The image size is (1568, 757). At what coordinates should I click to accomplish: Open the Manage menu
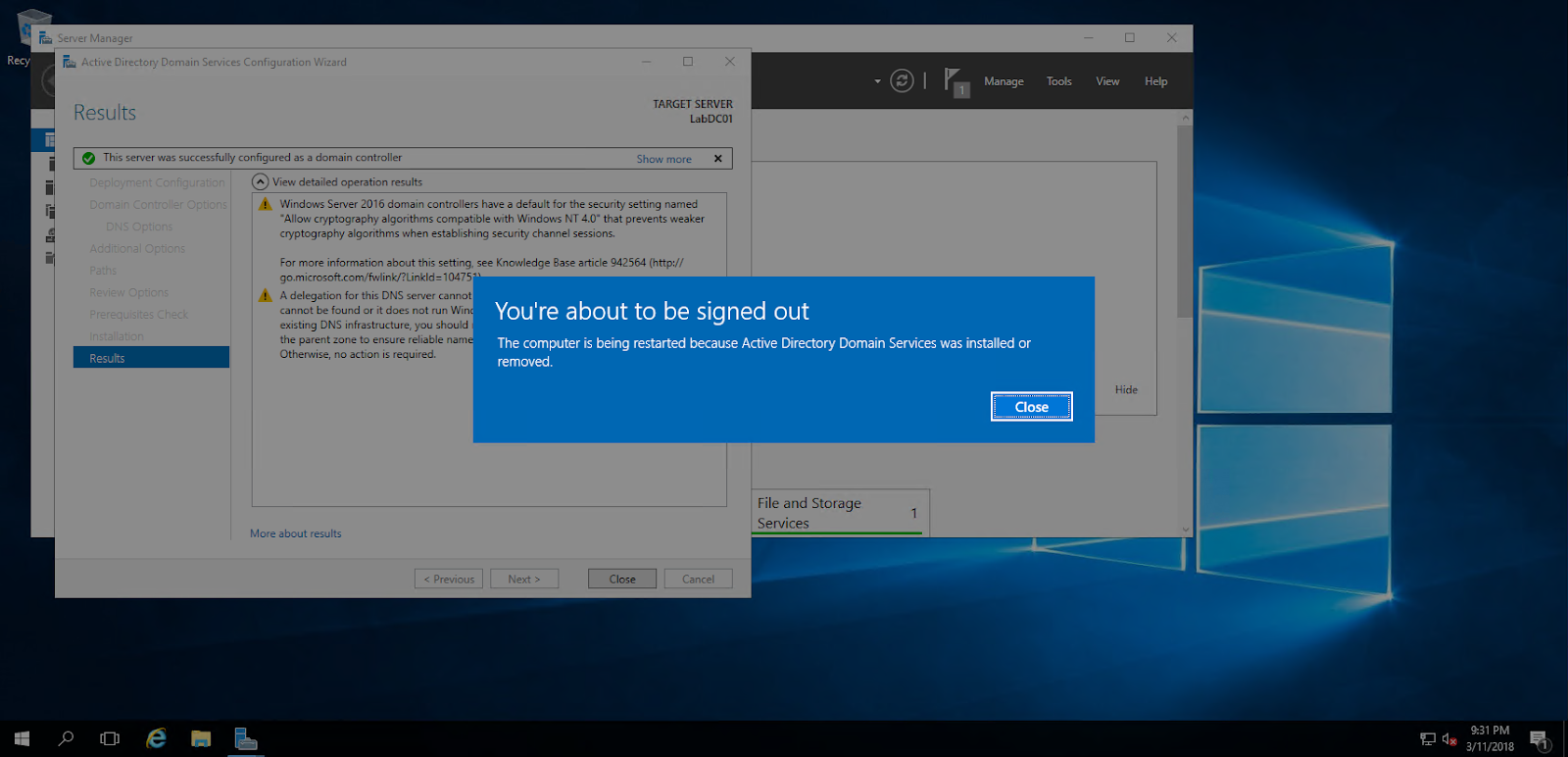(1004, 81)
